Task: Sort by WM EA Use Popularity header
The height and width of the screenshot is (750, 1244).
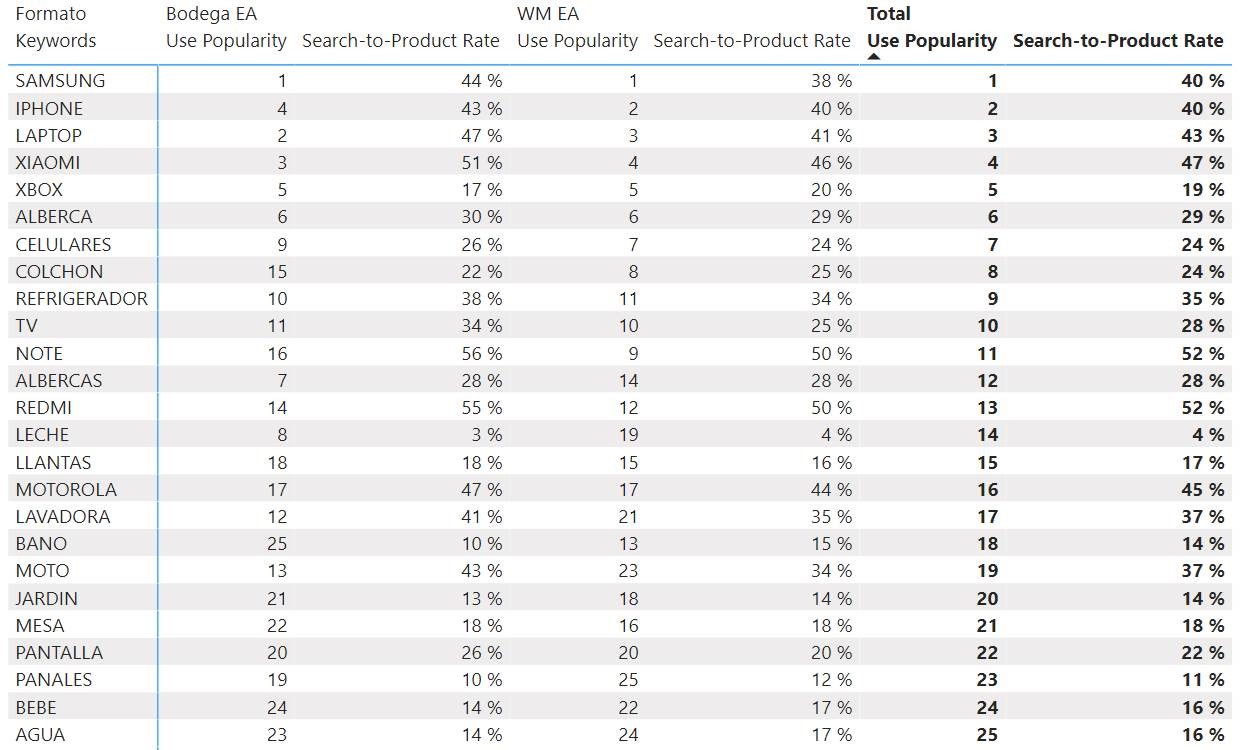Action: pyautogui.click(x=577, y=41)
